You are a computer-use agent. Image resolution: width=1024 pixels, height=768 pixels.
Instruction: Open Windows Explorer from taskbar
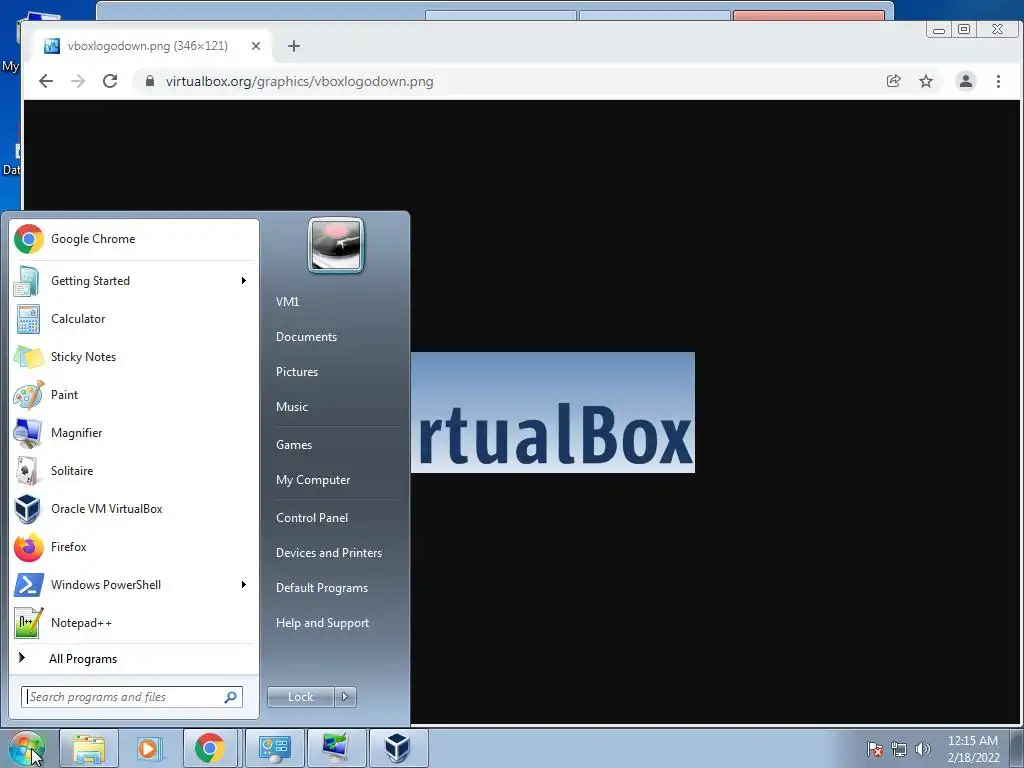pos(89,748)
